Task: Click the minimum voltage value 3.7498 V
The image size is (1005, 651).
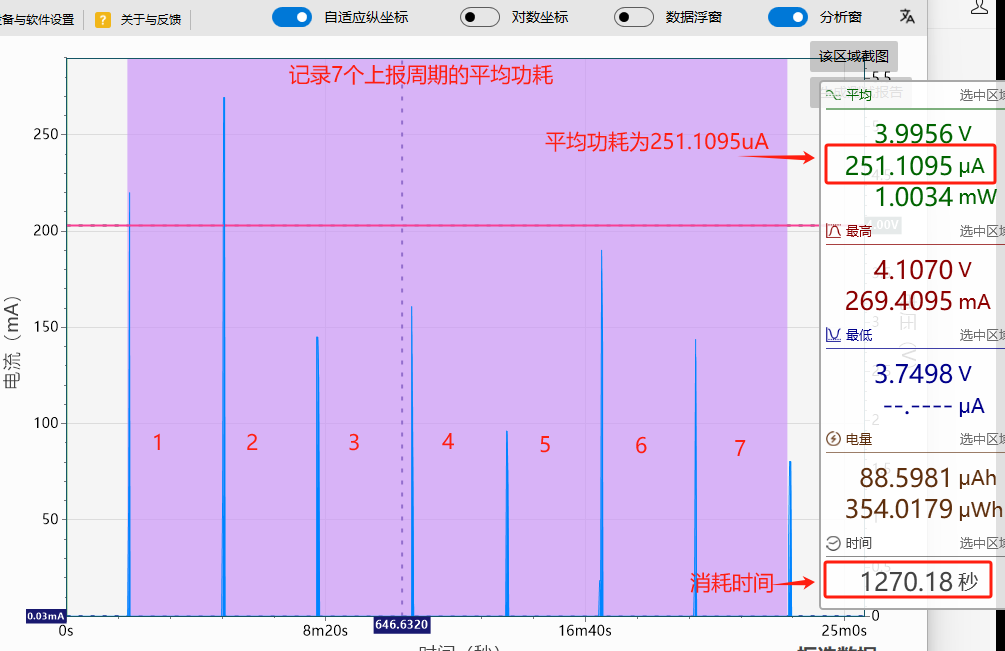Action: point(923,374)
